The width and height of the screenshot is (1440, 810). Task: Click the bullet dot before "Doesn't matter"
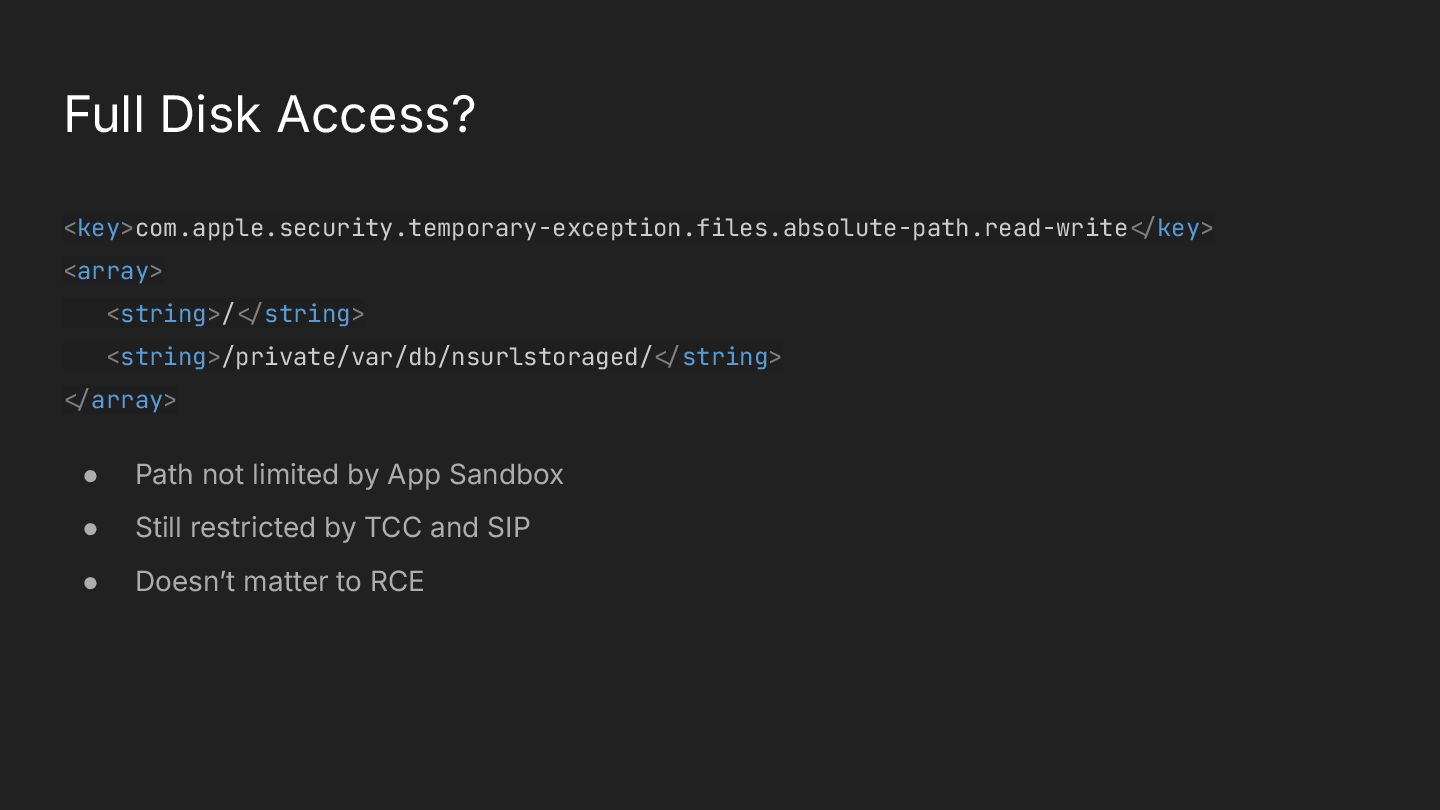click(x=91, y=582)
